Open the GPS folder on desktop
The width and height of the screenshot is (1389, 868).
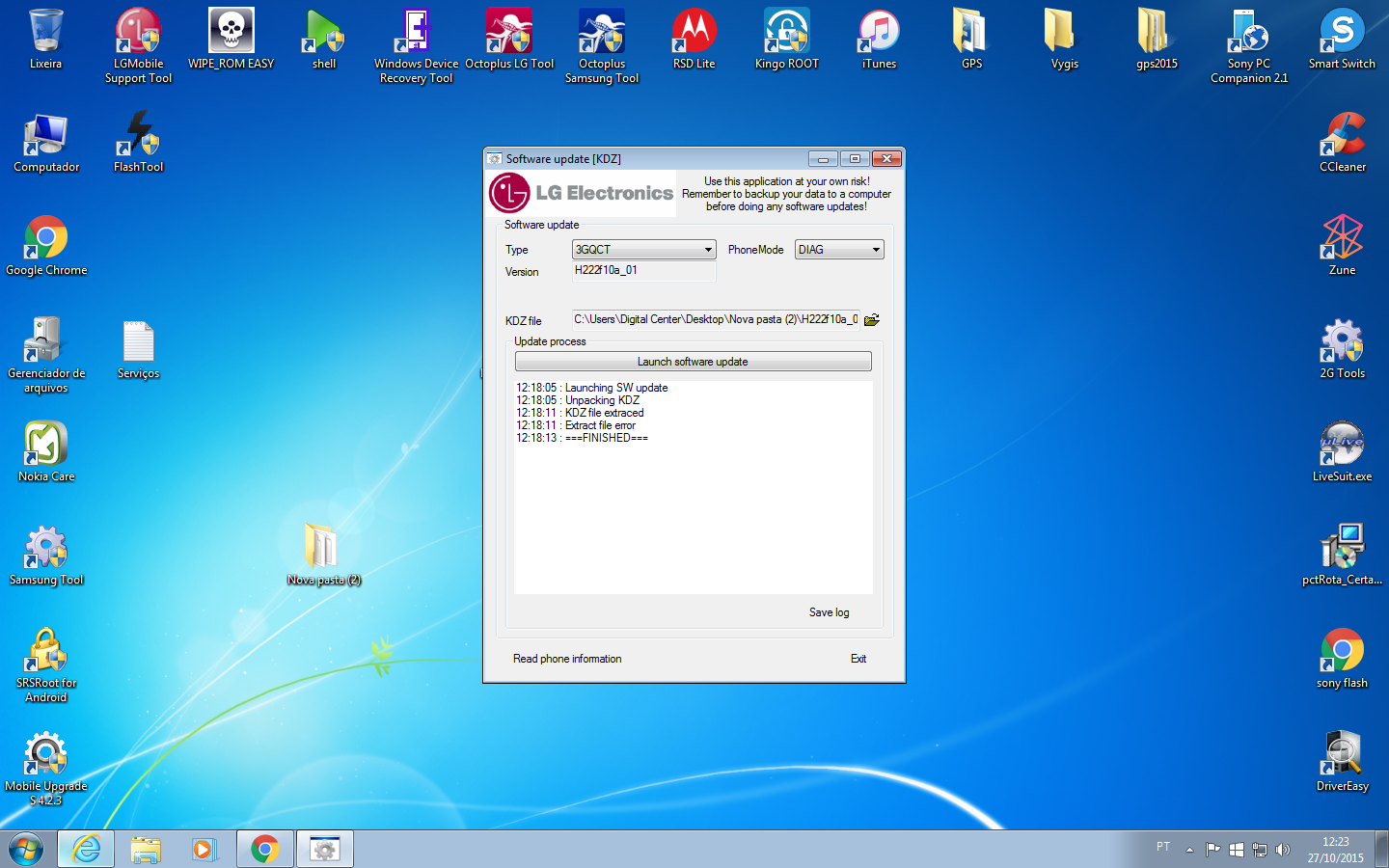pos(971,39)
